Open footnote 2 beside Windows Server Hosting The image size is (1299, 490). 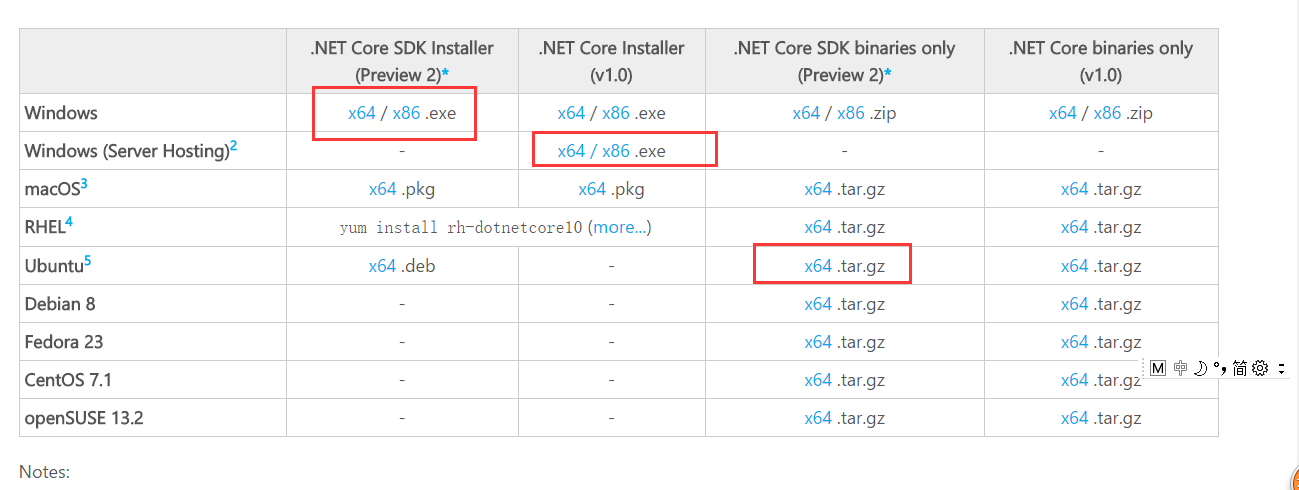pyautogui.click(x=234, y=146)
